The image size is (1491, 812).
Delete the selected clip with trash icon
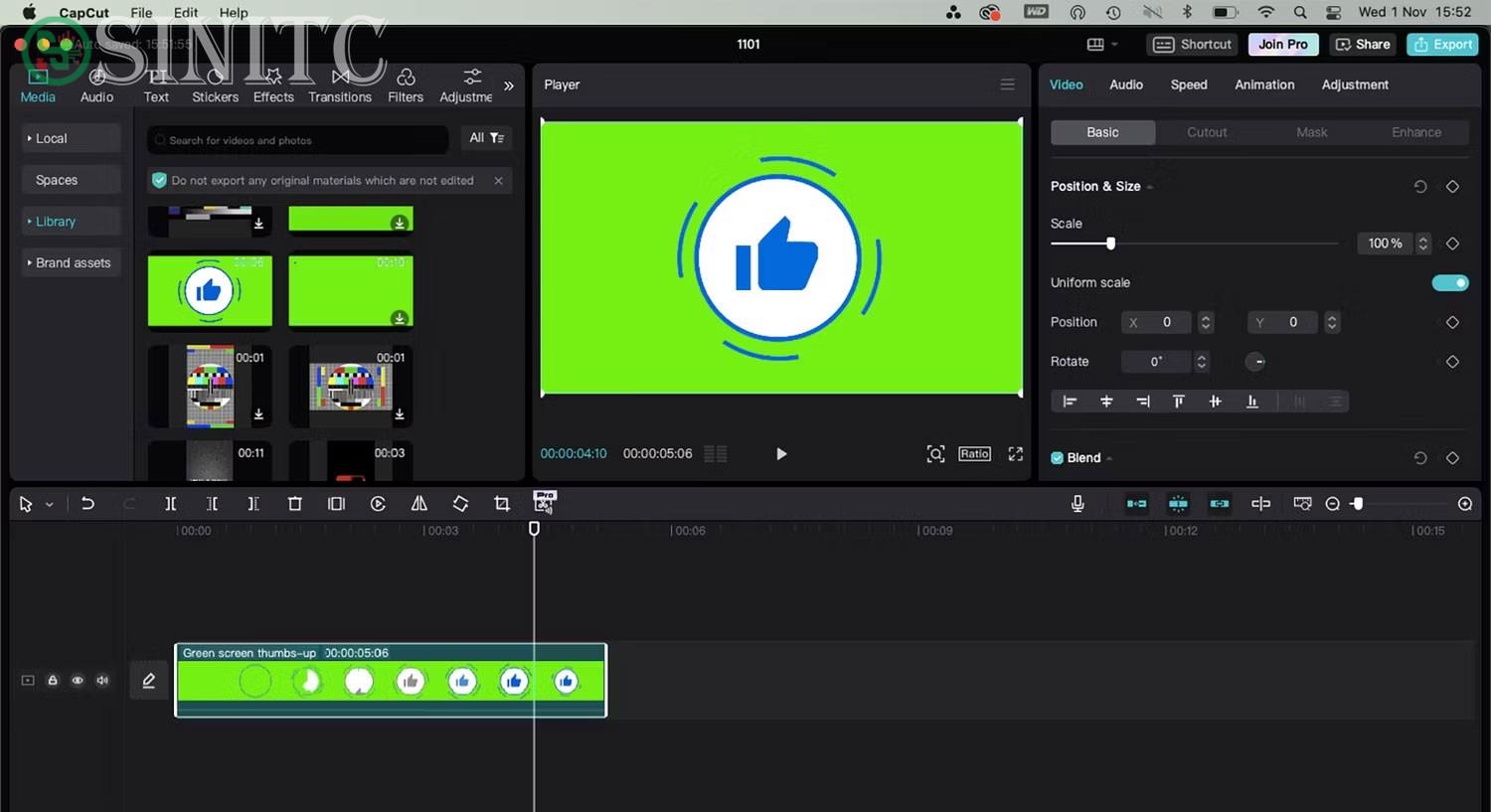pos(294,504)
